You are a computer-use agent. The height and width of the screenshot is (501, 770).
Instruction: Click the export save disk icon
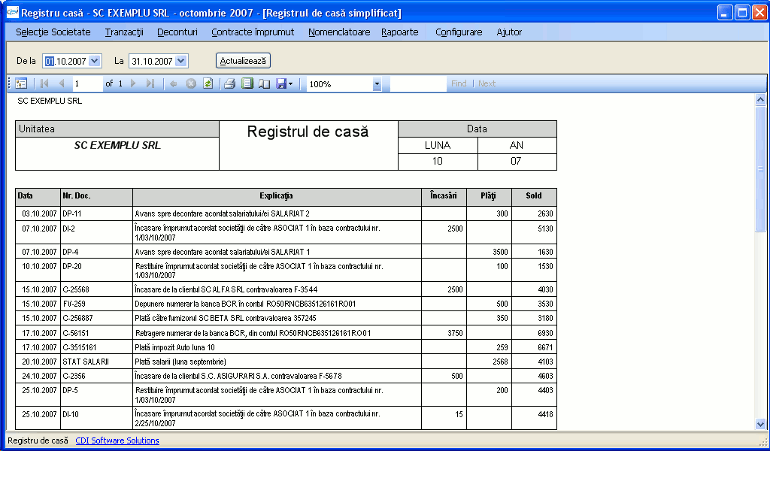tap(281, 84)
